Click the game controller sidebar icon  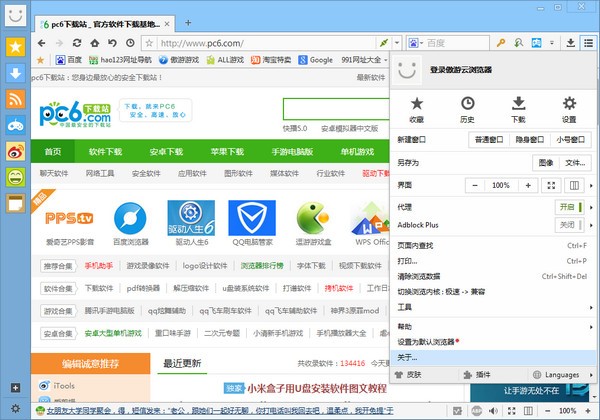pos(15,125)
